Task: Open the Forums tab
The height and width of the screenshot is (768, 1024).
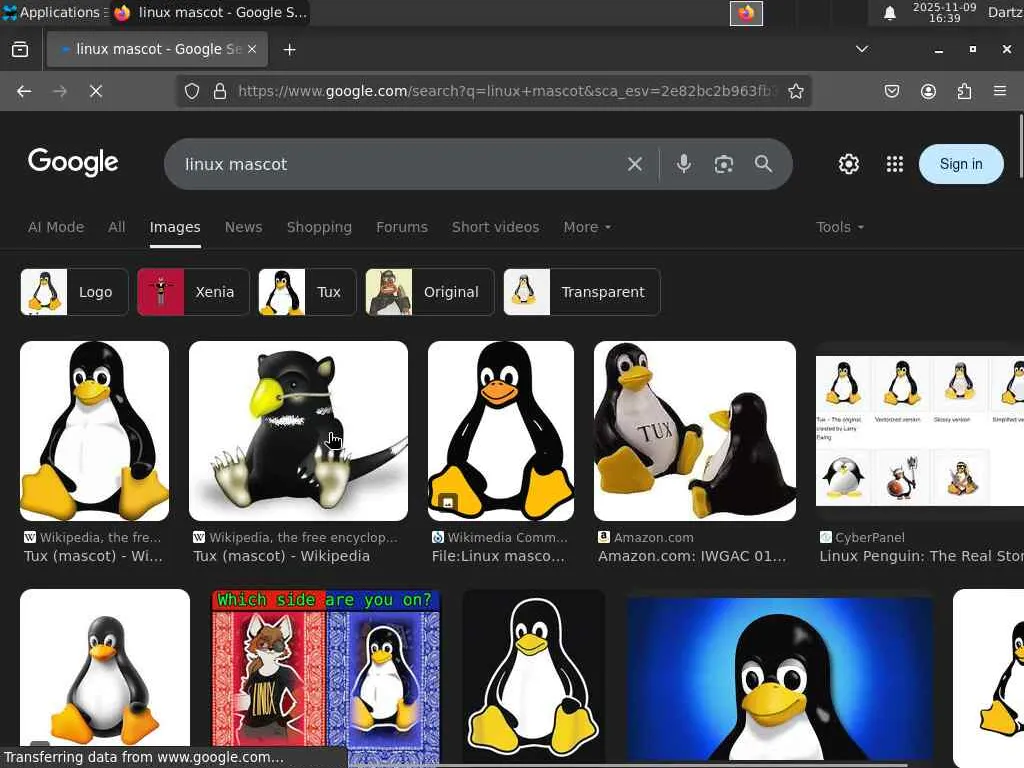Action: [x=402, y=227]
